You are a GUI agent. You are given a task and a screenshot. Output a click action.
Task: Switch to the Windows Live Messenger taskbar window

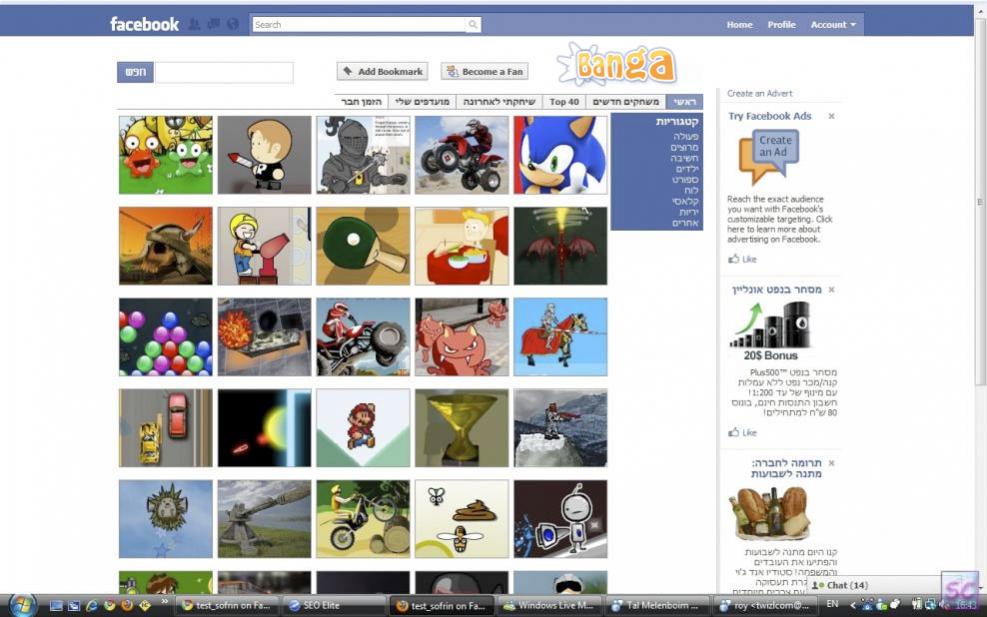tap(550, 606)
